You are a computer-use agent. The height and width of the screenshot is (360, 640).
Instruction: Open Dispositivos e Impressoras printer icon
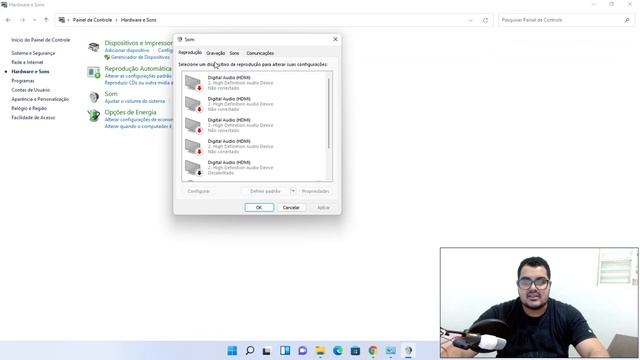(93, 47)
